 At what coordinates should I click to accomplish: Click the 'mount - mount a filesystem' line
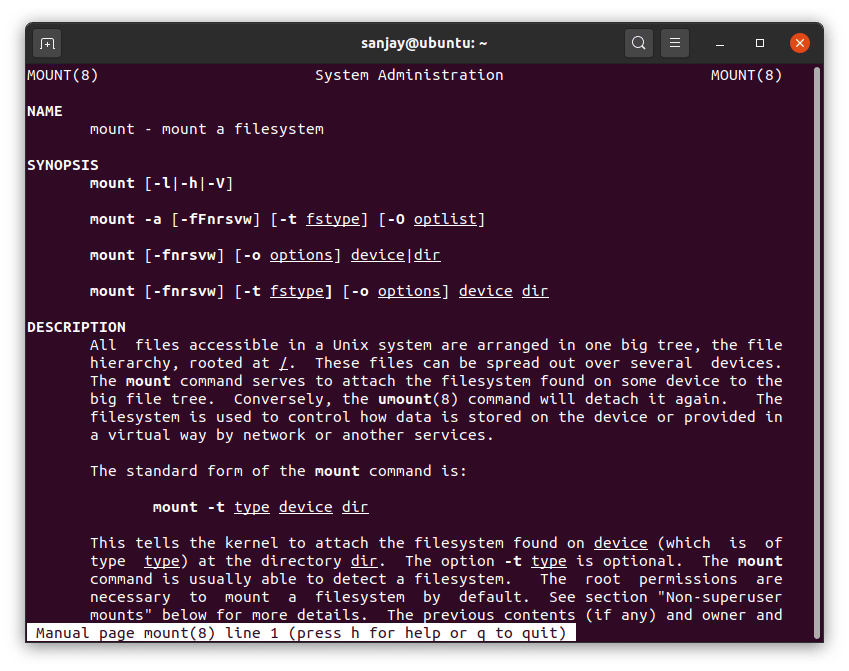(206, 129)
